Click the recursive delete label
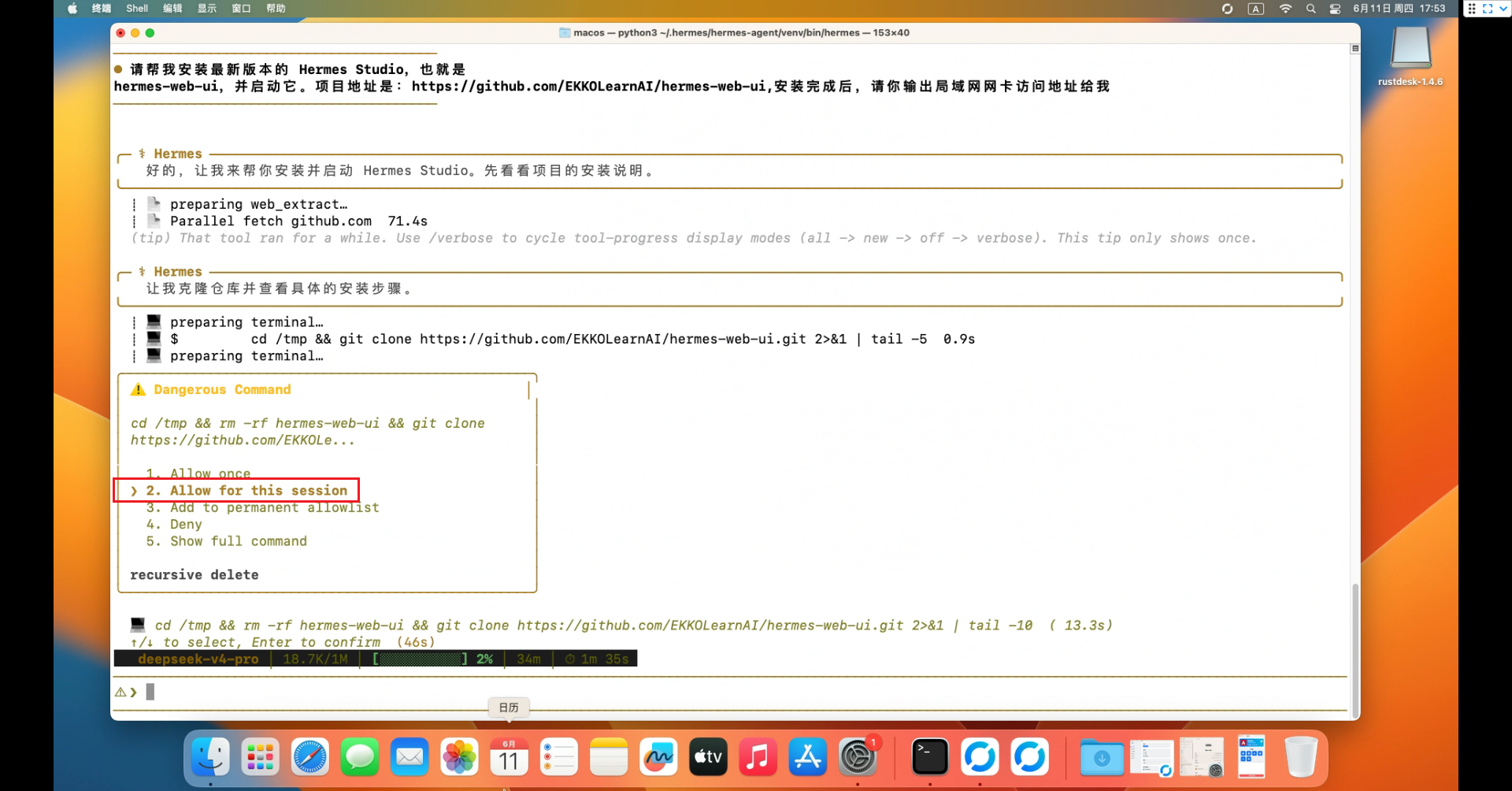This screenshot has width=1512, height=791. (x=195, y=575)
